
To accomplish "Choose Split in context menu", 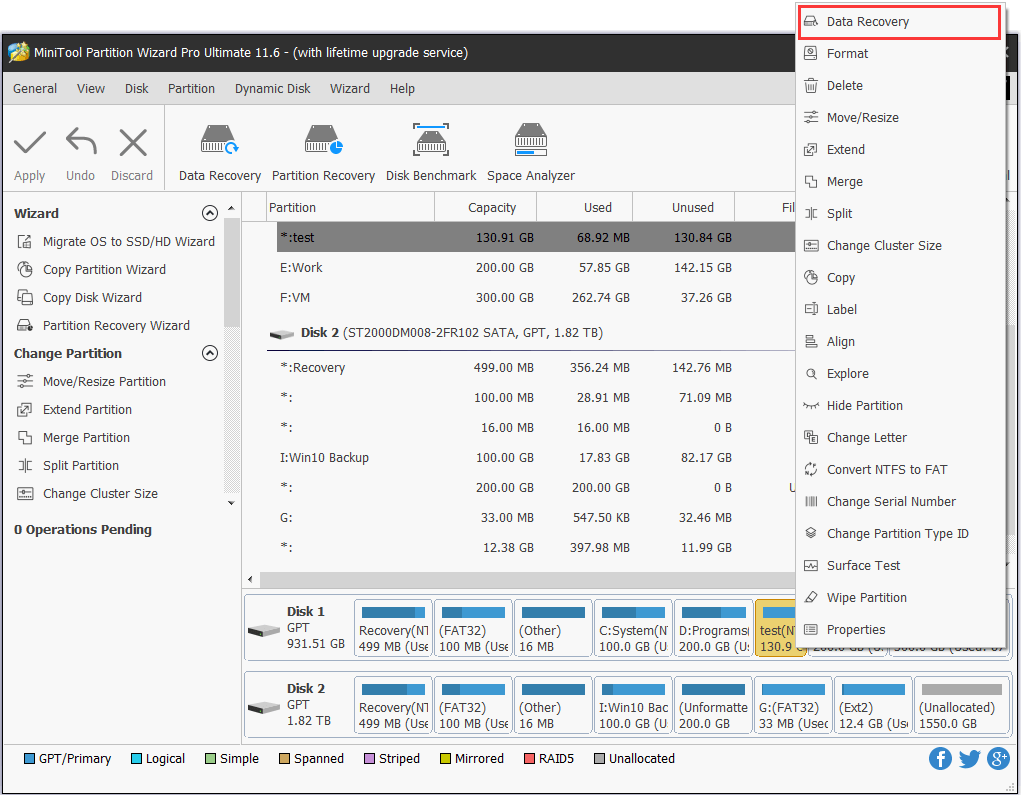I will point(899,214).
